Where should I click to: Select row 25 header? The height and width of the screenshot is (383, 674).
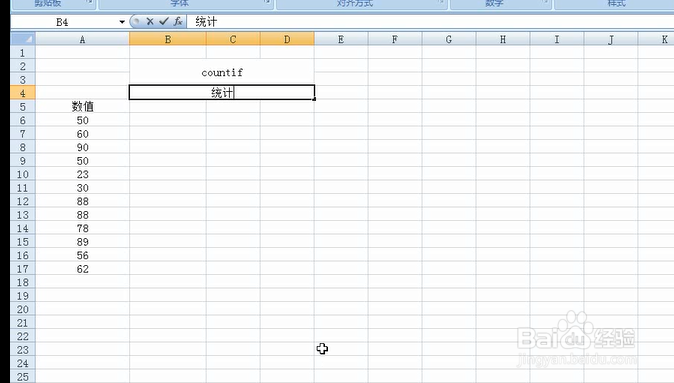[23, 377]
